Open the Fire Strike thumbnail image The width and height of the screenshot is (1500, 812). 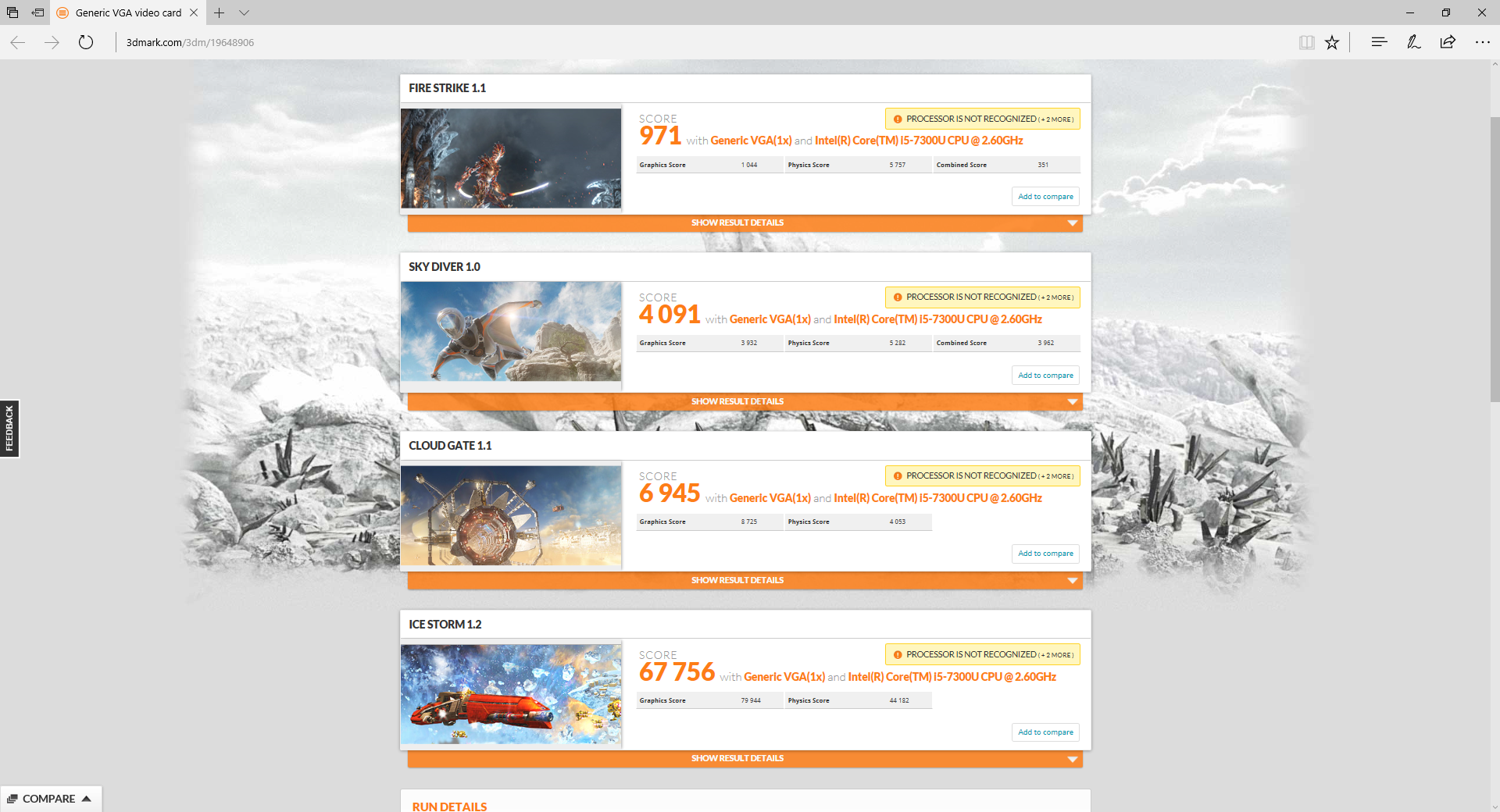click(x=511, y=158)
